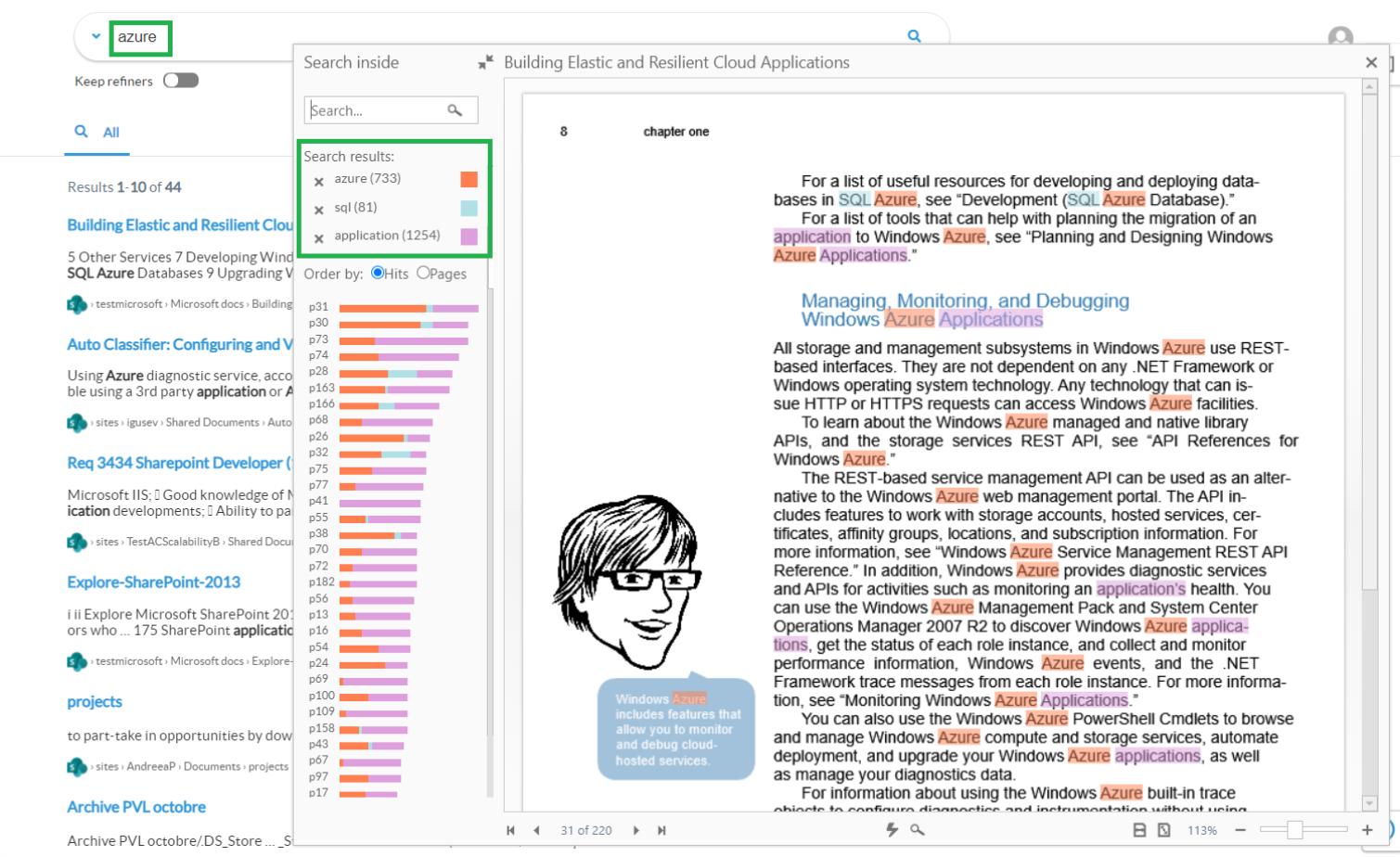
Task: Click the Managing, Monitoring, and Debugging heading
Action: click(x=965, y=310)
